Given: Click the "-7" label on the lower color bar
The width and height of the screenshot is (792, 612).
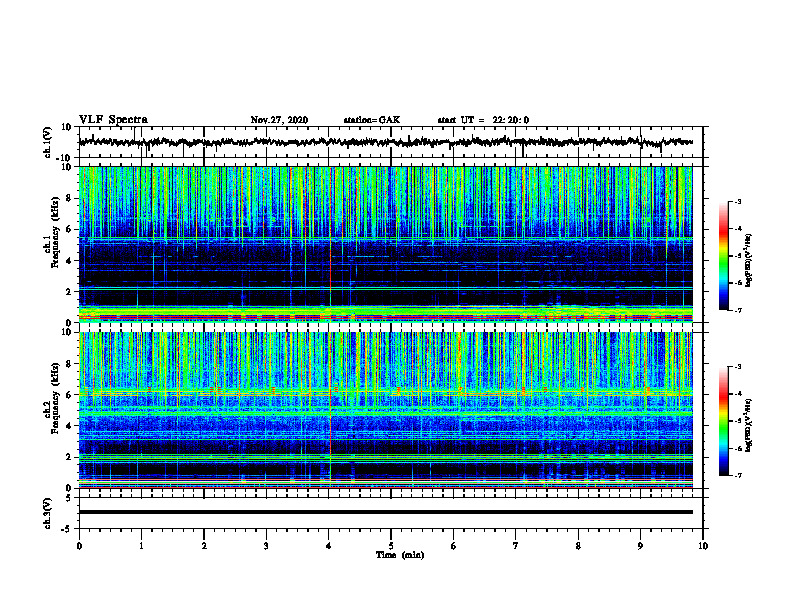Looking at the screenshot, I should [738, 476].
